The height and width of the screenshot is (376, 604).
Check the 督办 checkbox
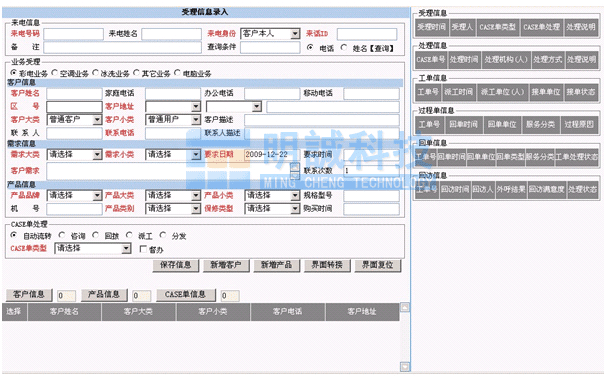pyautogui.click(x=143, y=249)
